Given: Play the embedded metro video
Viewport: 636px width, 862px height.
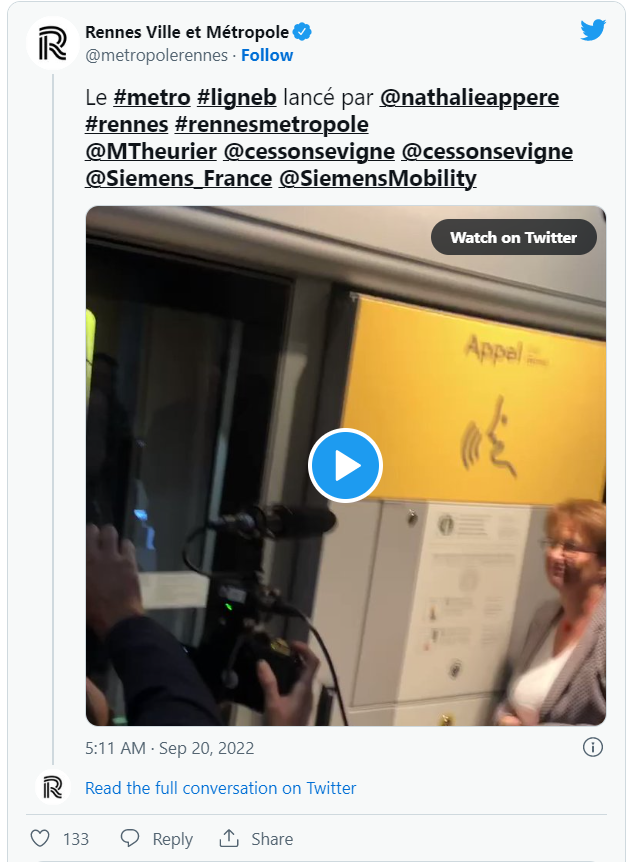Looking at the screenshot, I should (345, 465).
